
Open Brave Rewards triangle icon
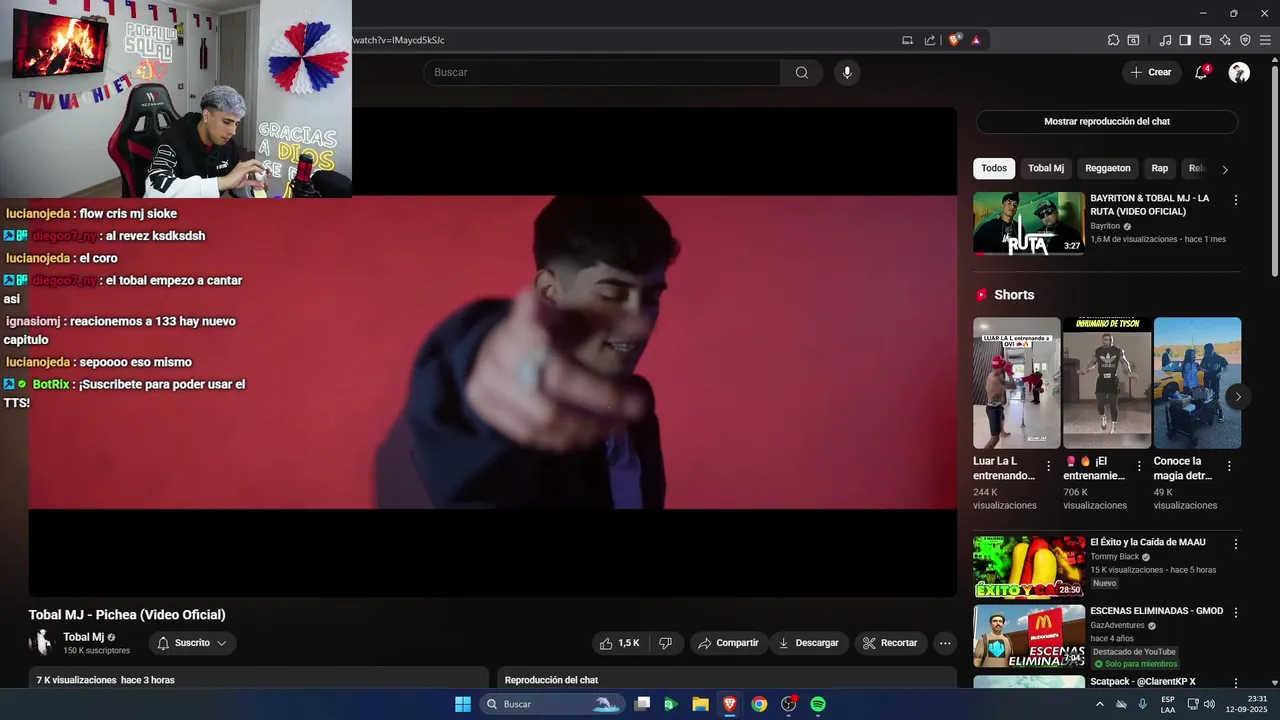975,40
